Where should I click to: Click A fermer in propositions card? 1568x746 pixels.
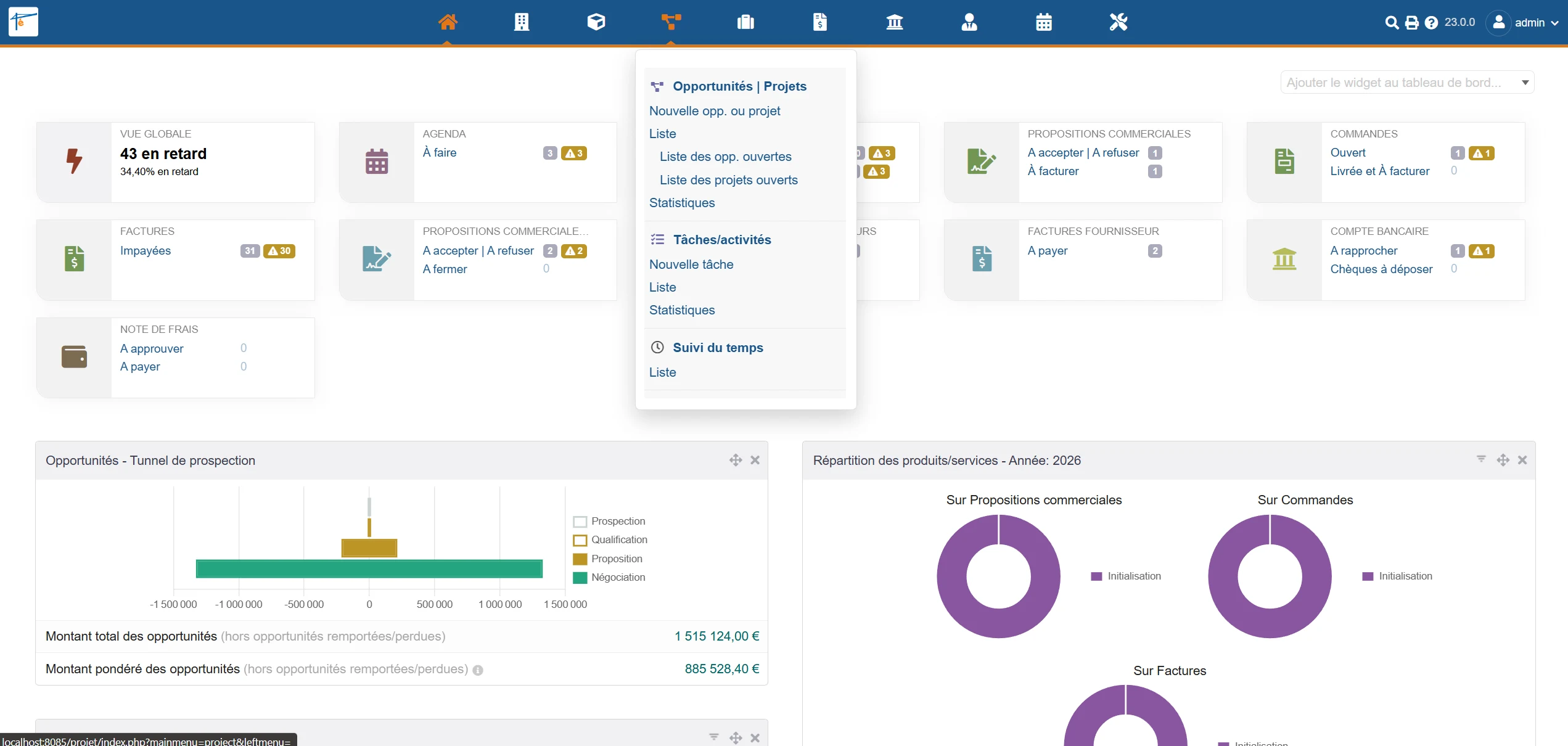pyautogui.click(x=445, y=269)
